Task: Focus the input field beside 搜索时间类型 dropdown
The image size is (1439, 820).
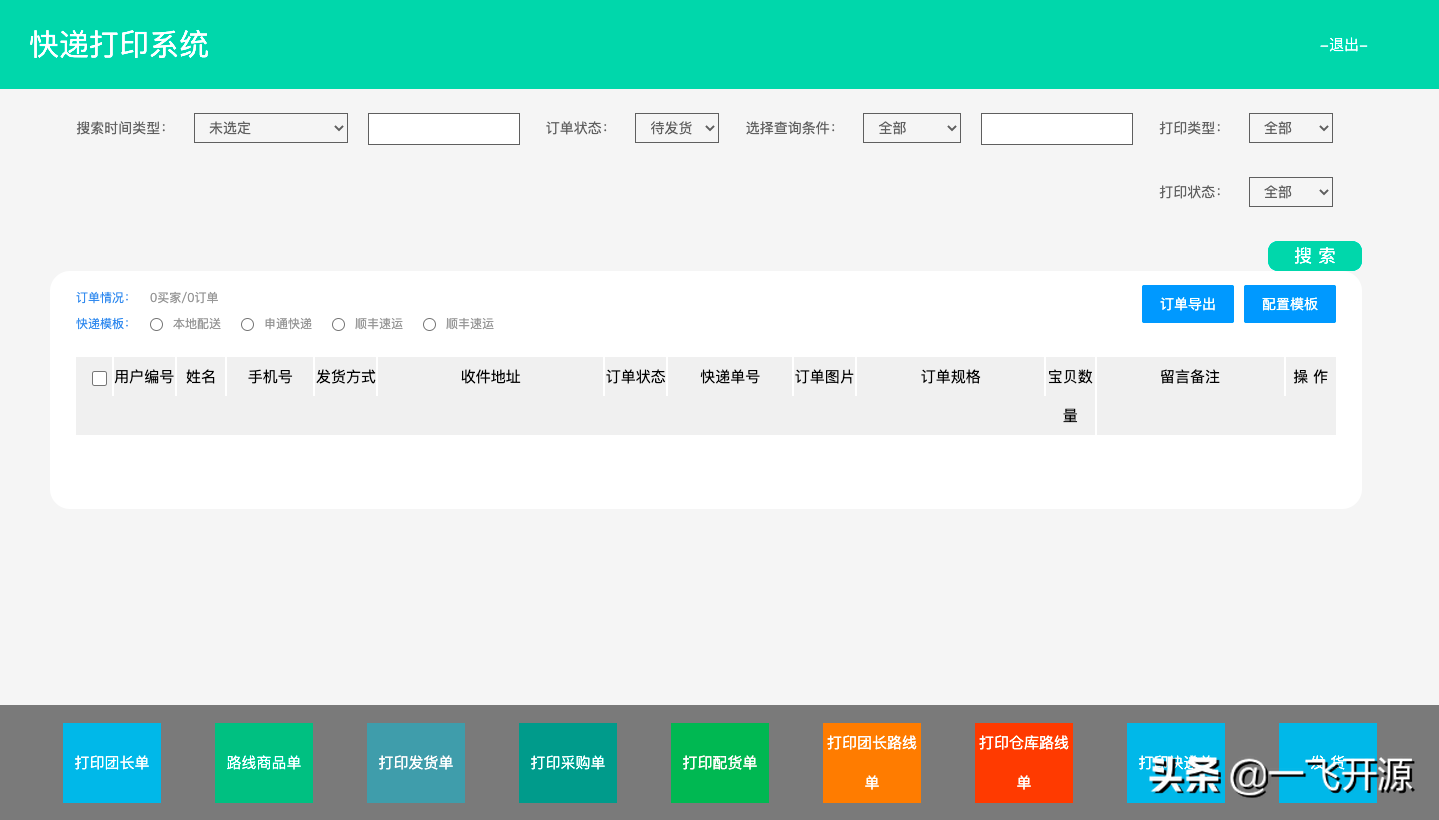Action: (444, 129)
